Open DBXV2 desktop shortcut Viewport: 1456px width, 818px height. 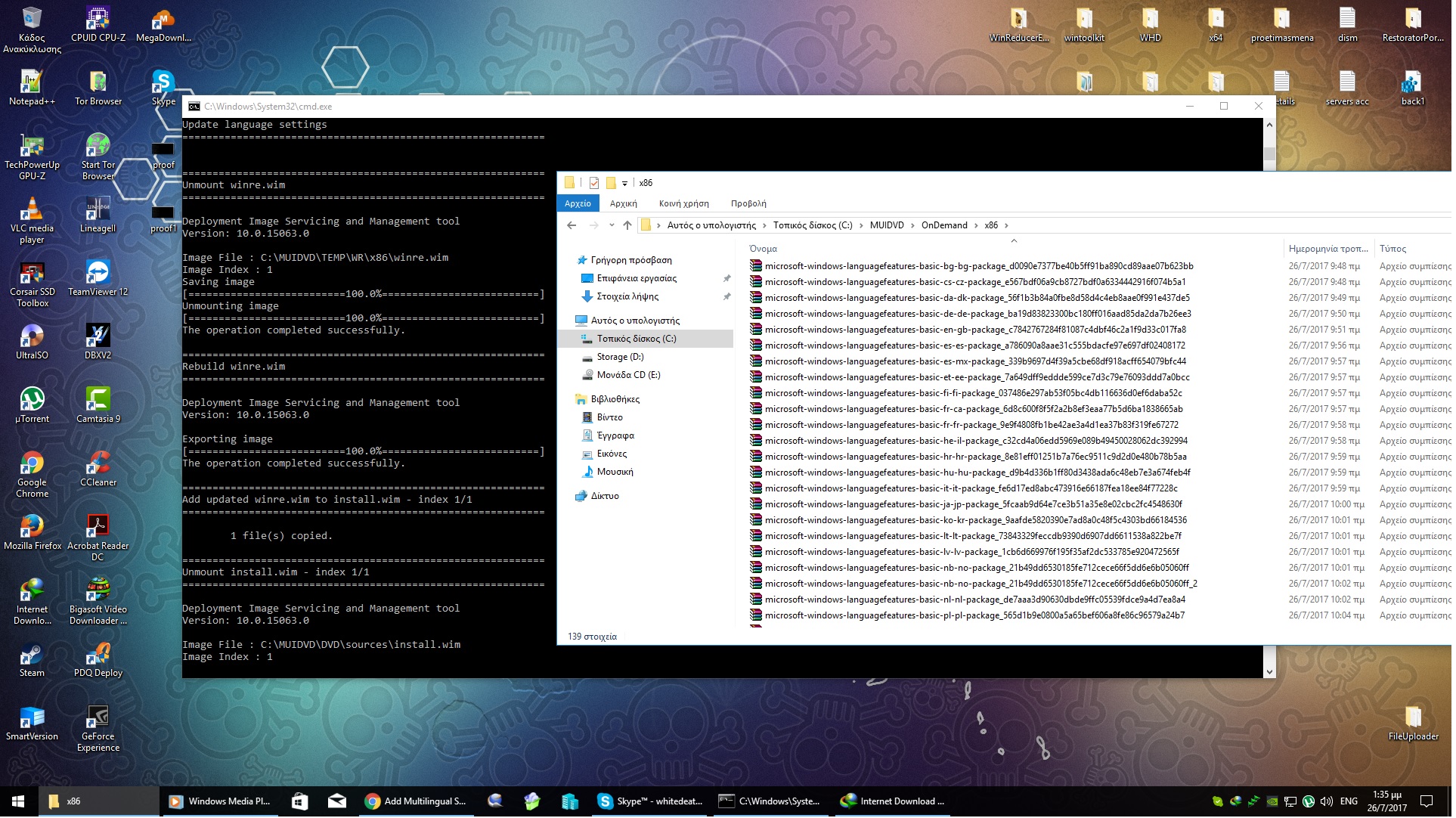point(98,342)
